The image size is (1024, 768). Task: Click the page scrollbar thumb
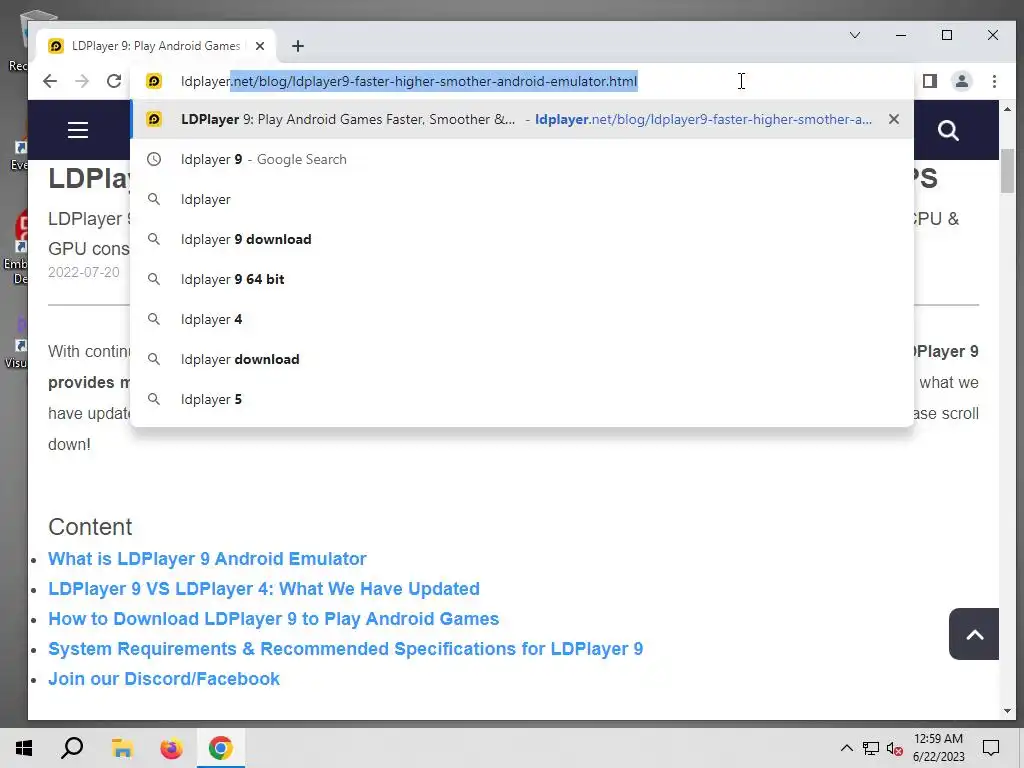coord(1007,170)
